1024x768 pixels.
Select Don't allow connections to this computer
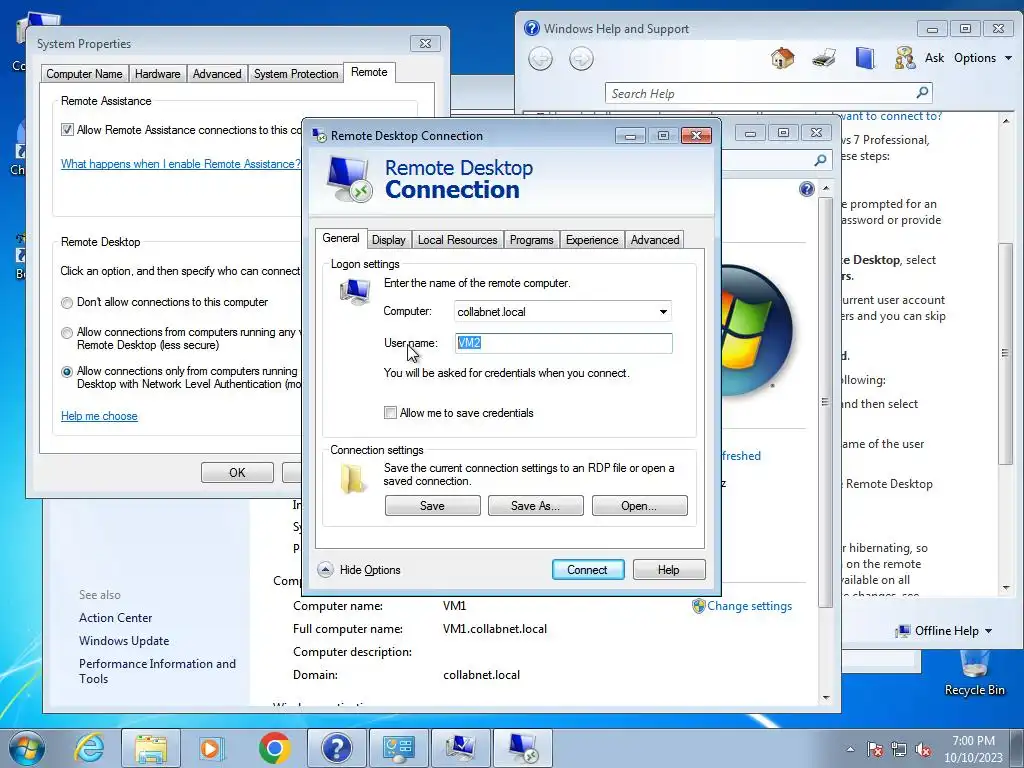[x=67, y=302]
